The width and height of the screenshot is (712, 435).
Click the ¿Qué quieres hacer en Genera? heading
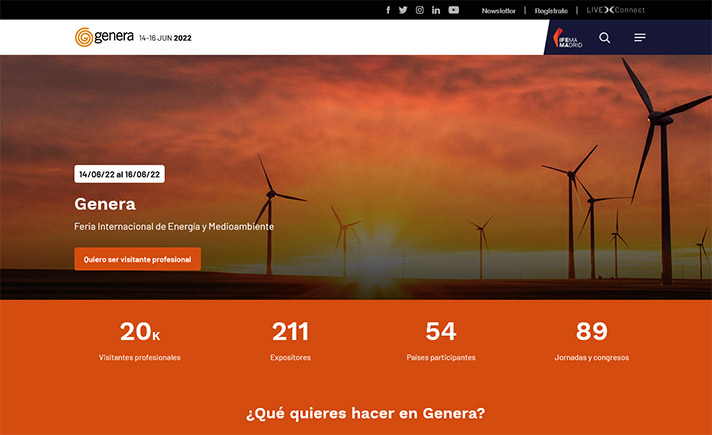pos(365,413)
